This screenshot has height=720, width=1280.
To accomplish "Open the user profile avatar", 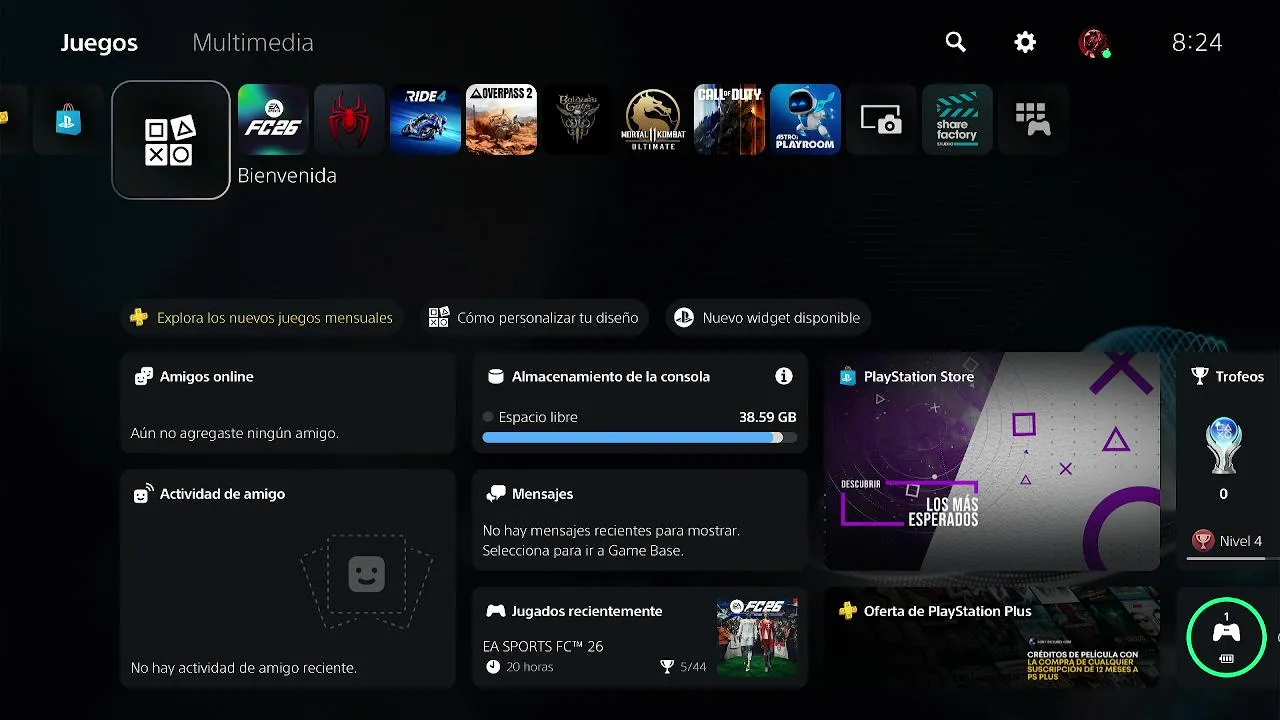I will [1094, 43].
